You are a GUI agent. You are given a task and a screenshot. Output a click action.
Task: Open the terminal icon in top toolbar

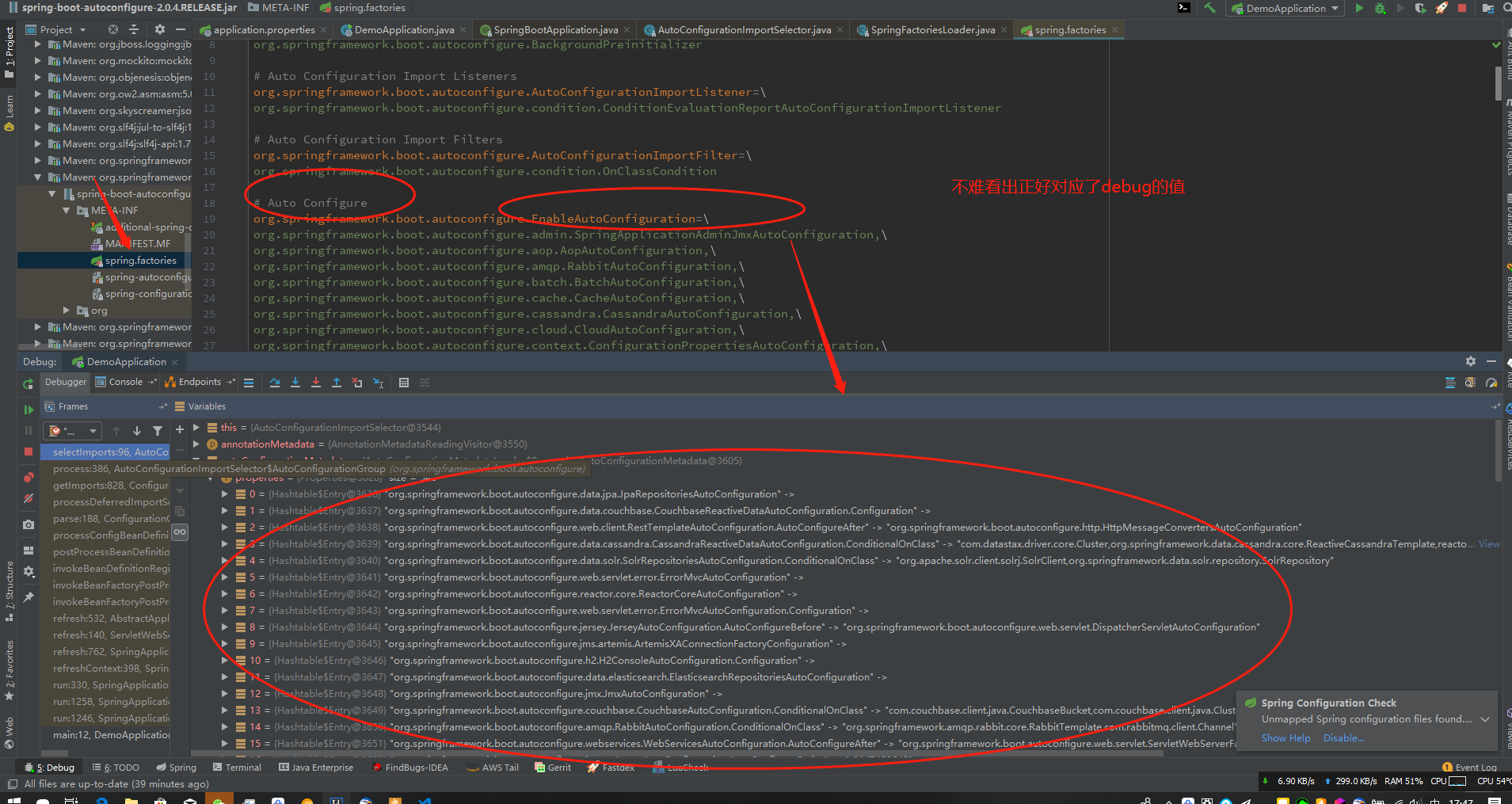1184,8
